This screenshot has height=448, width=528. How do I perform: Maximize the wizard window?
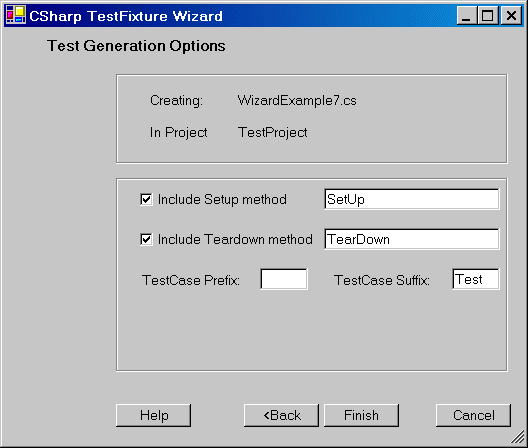tap(488, 16)
